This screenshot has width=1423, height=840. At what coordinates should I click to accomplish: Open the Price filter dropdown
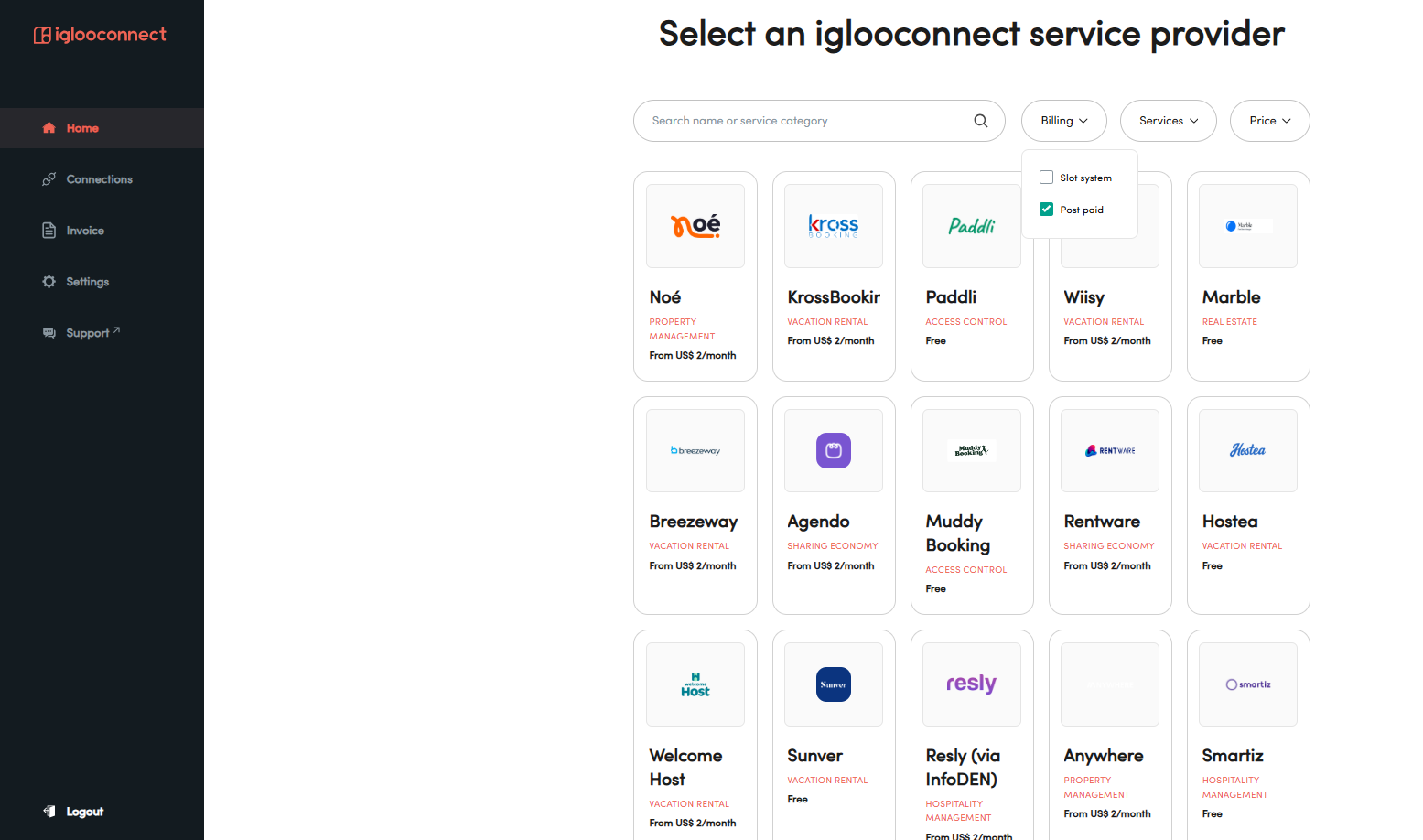pos(1270,121)
